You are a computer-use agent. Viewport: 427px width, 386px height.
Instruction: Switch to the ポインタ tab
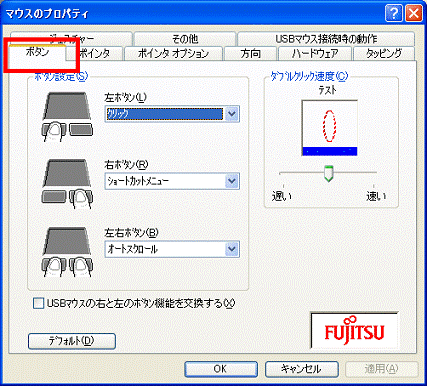[x=95, y=53]
